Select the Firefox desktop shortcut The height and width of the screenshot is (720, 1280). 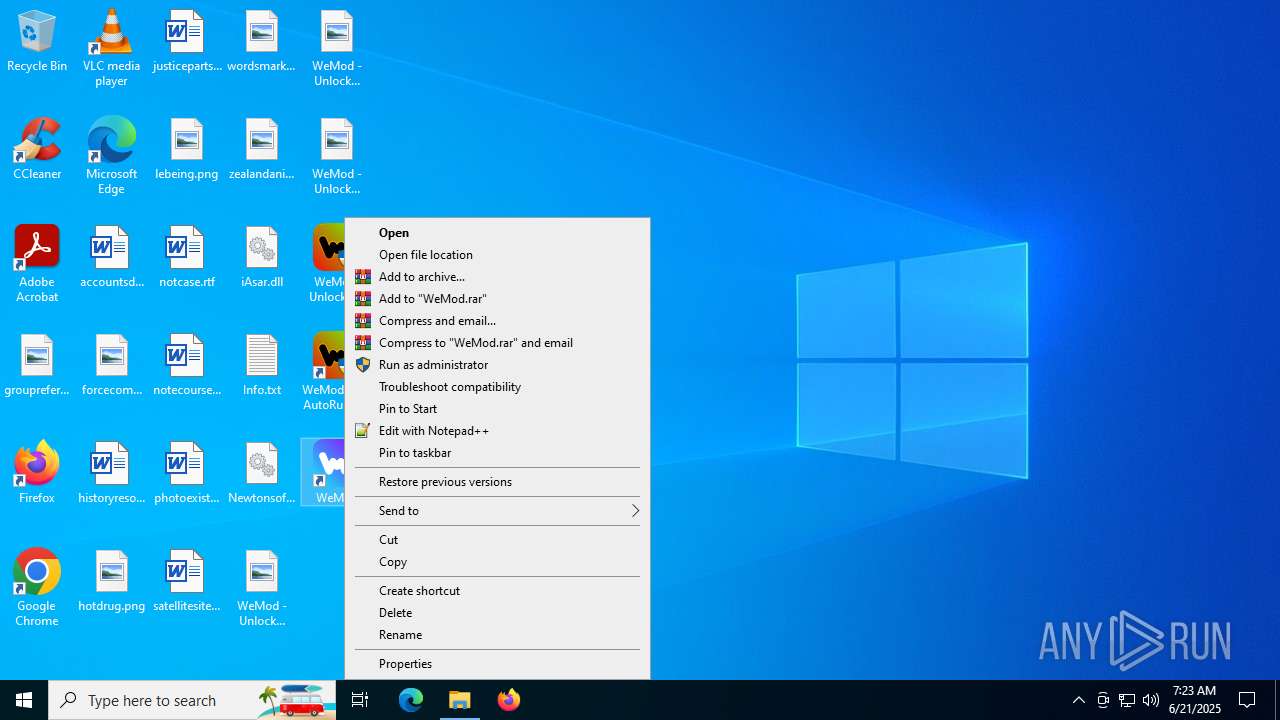37,472
